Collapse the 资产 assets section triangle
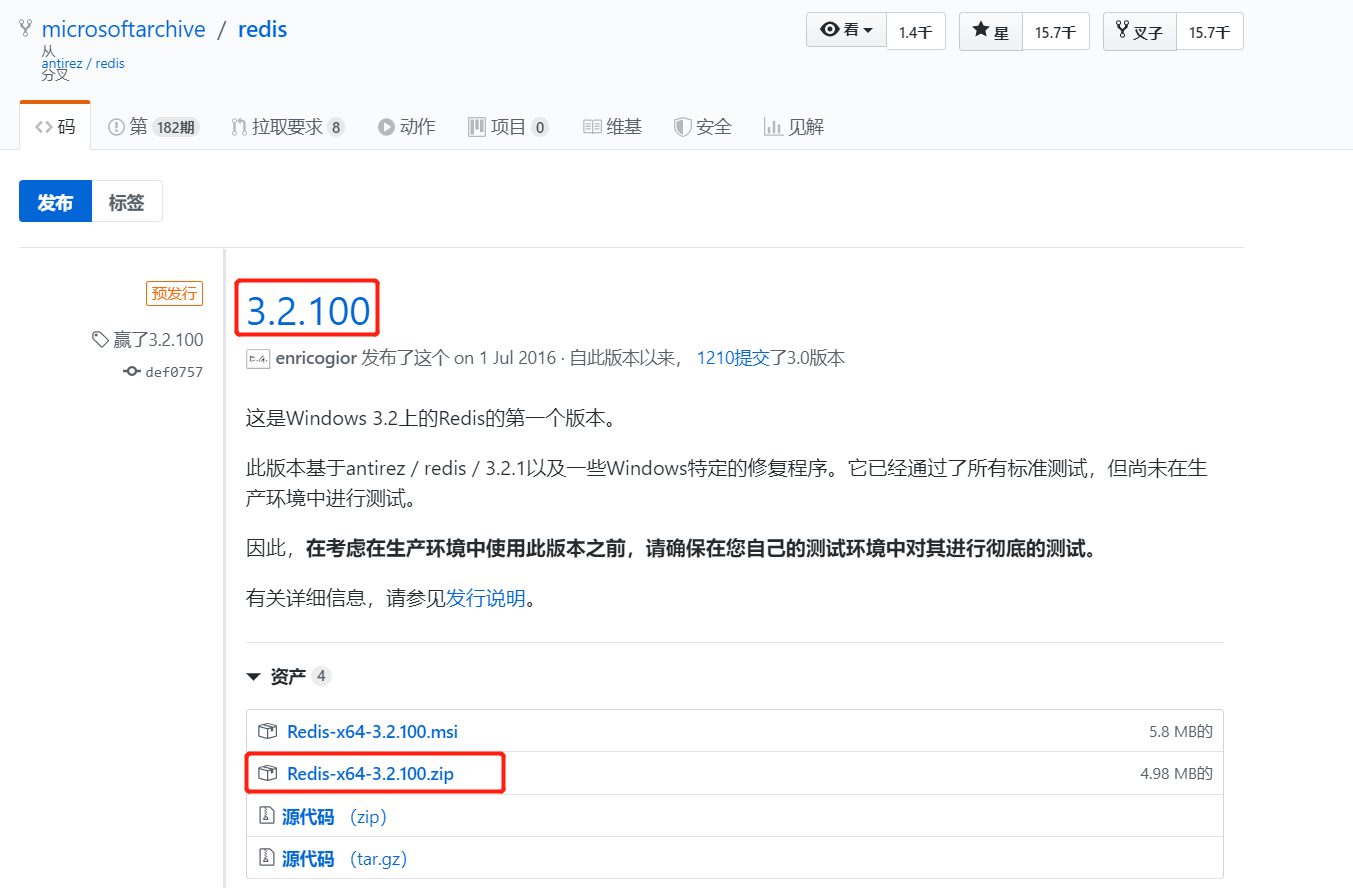Viewport: 1353px width, 888px height. [x=253, y=676]
